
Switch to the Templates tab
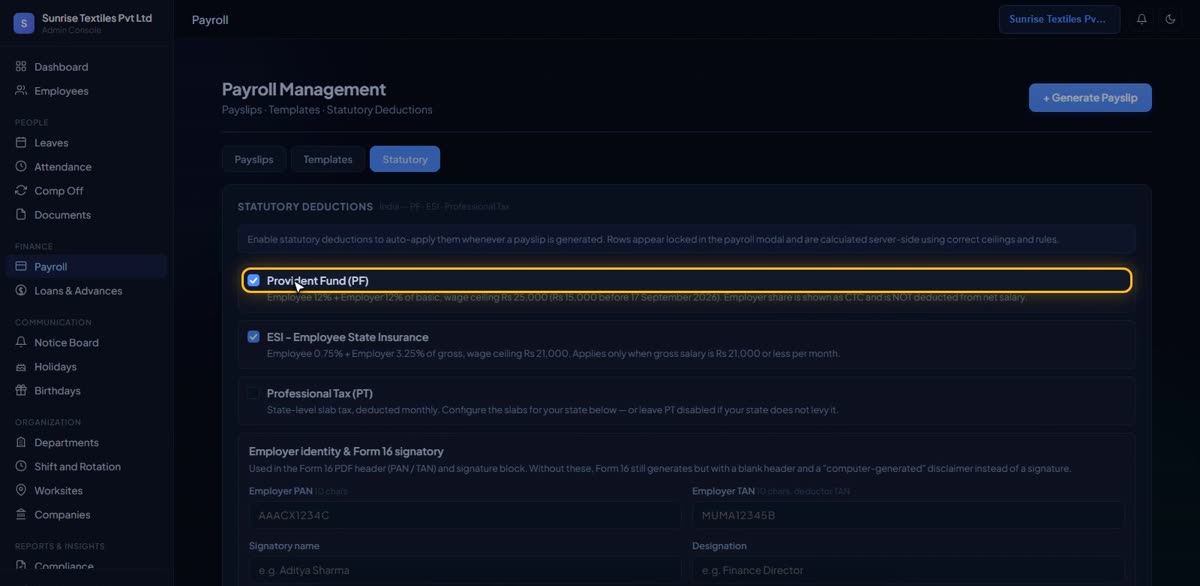coord(328,159)
